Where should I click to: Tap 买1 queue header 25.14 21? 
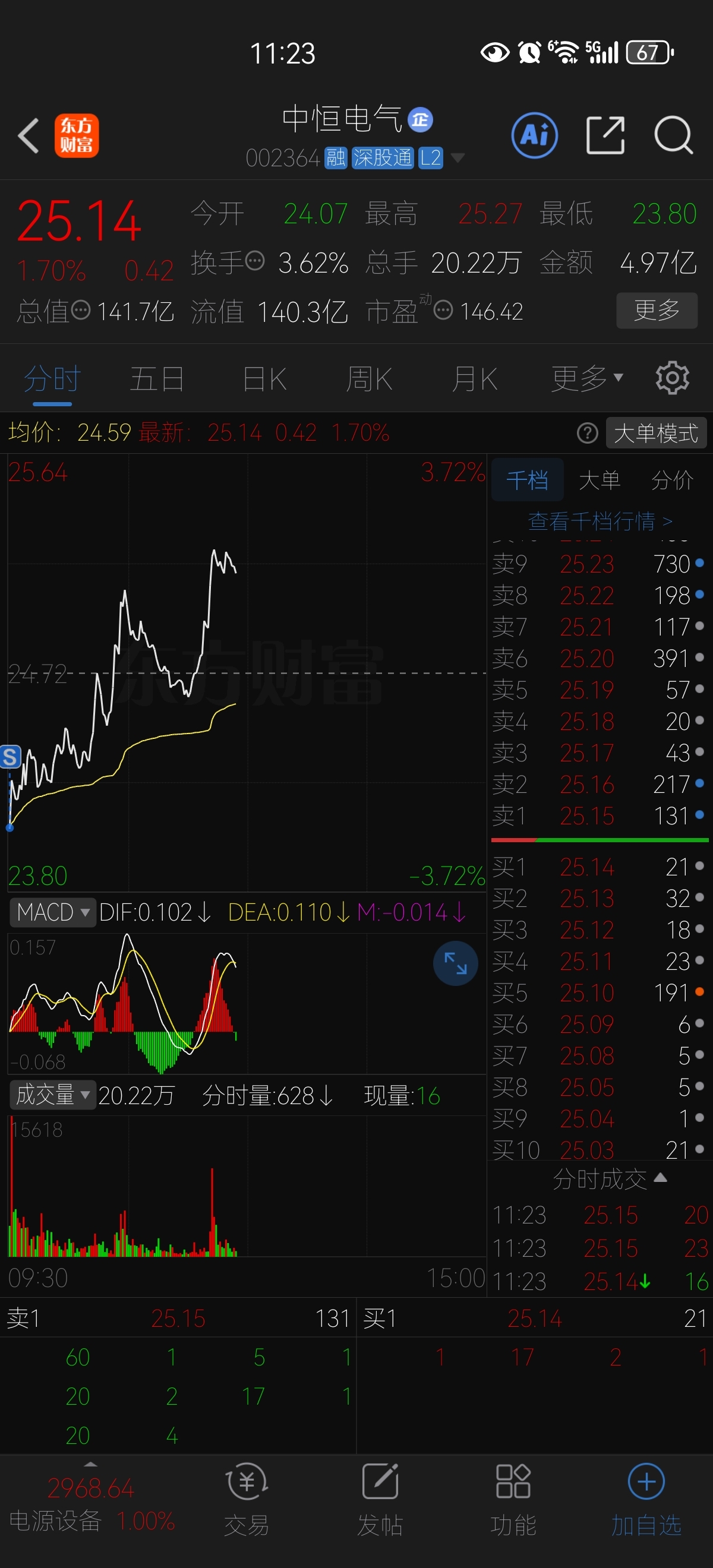click(x=535, y=1319)
